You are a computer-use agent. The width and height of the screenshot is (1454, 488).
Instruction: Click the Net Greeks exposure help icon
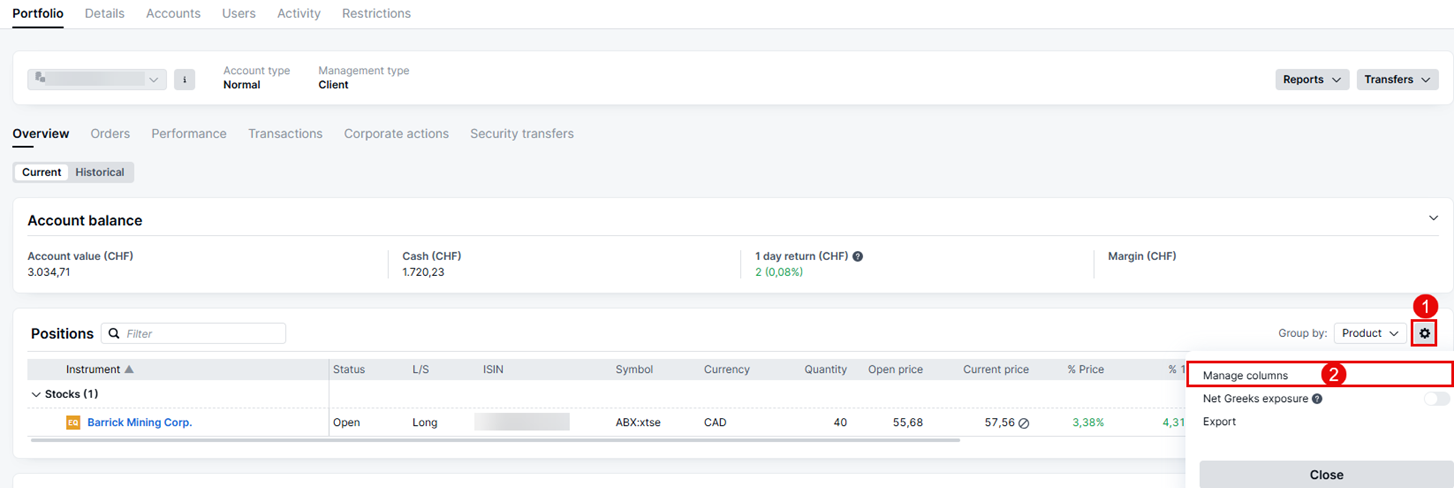(1317, 399)
